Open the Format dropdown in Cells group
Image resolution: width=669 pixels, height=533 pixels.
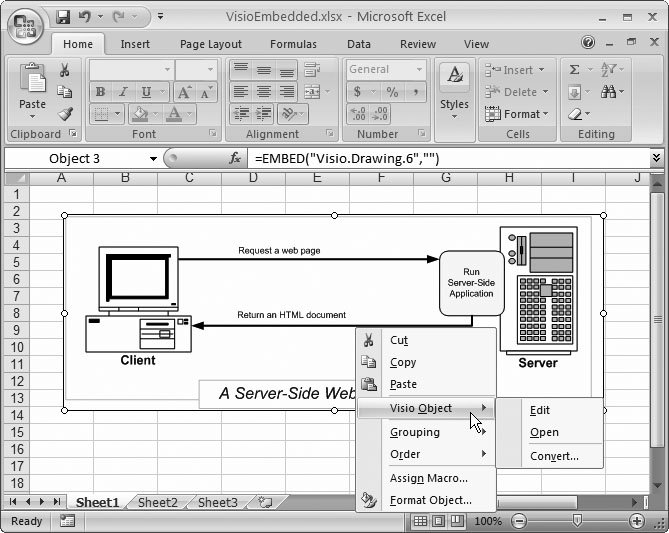click(517, 114)
